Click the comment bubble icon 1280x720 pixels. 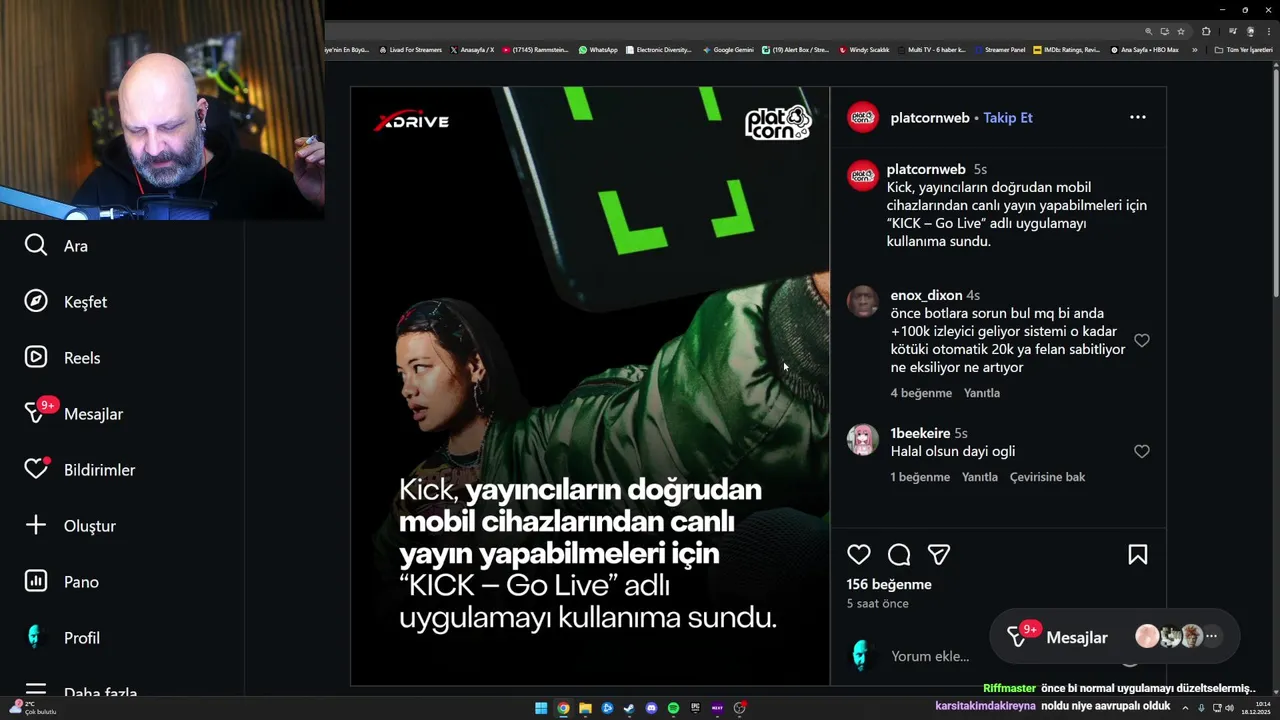pos(899,555)
